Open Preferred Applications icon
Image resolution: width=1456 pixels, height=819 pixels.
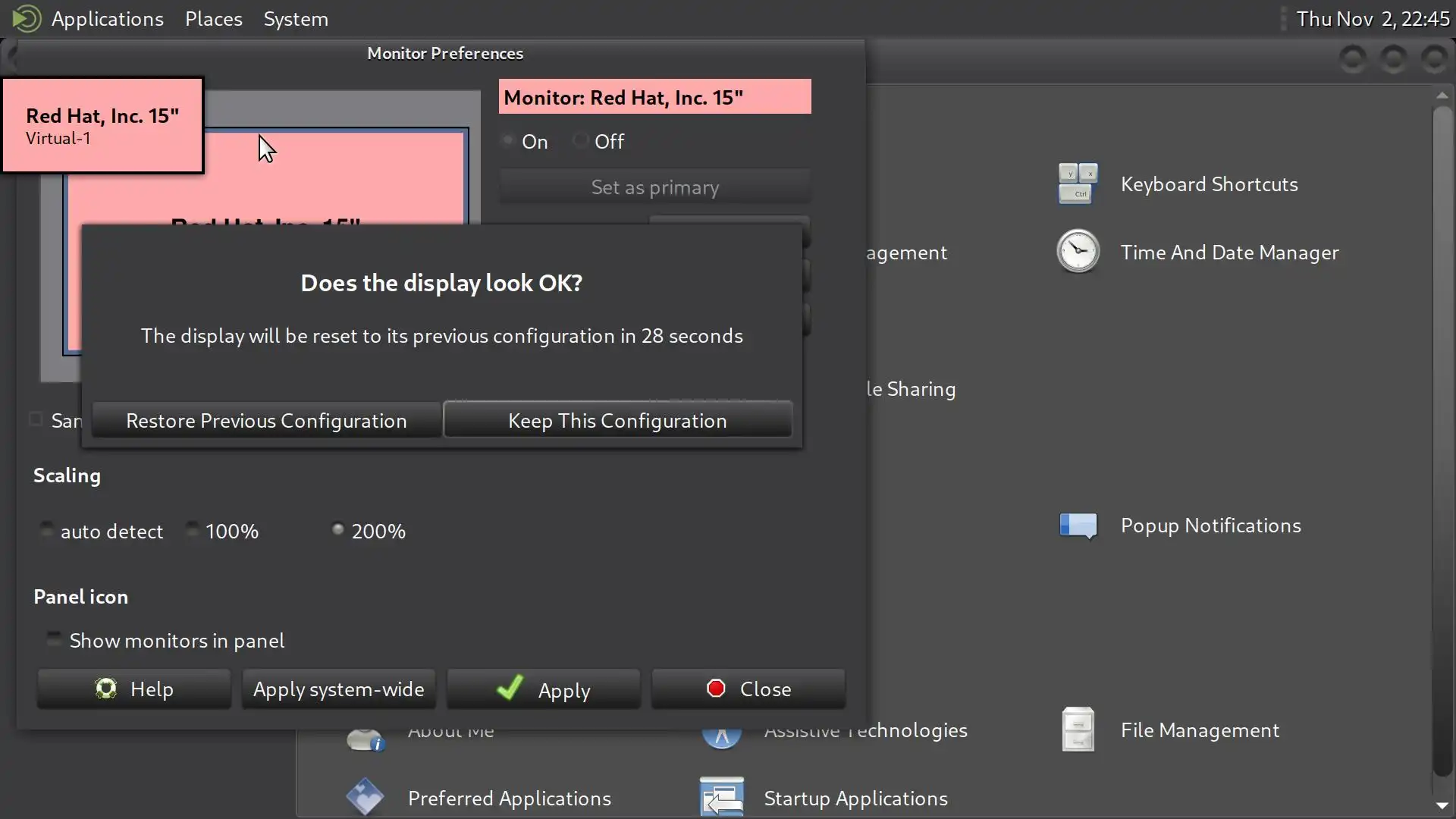365,797
